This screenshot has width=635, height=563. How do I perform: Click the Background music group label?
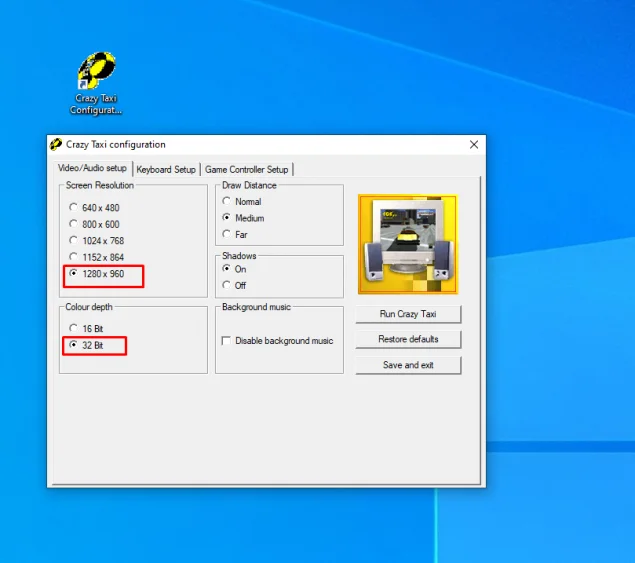coord(256,307)
